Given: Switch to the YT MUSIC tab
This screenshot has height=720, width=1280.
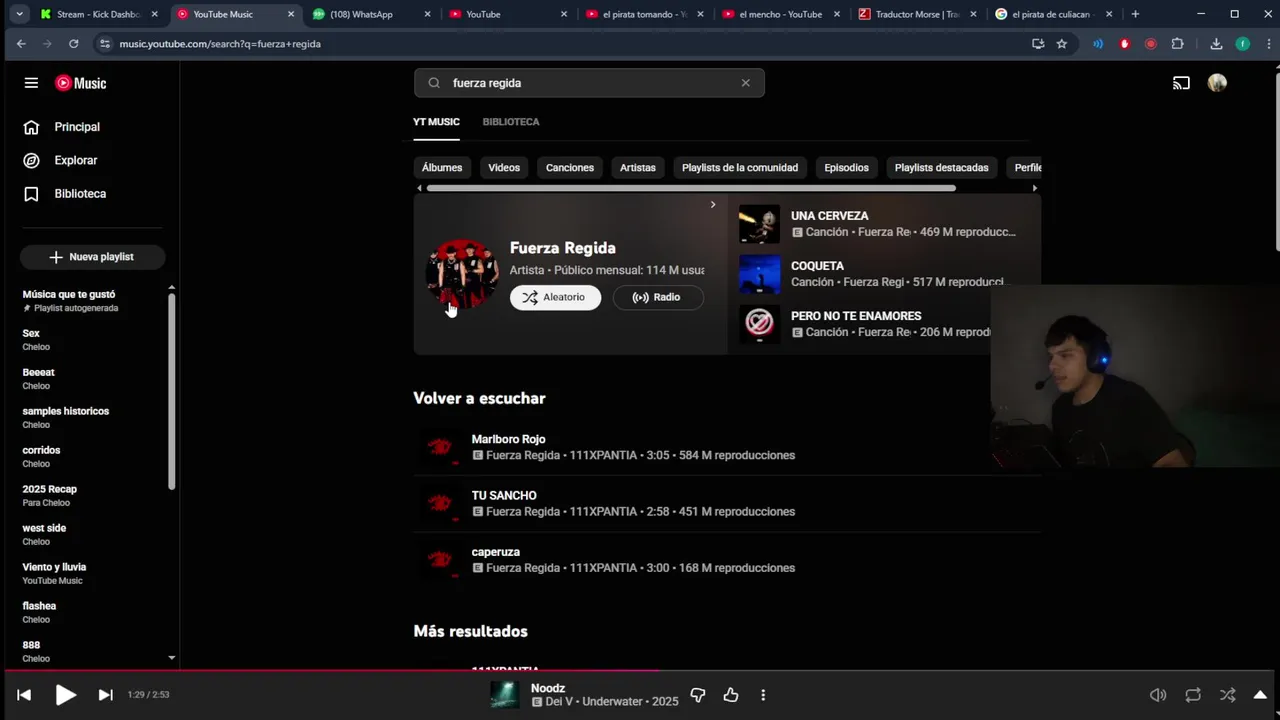Looking at the screenshot, I should (436, 122).
